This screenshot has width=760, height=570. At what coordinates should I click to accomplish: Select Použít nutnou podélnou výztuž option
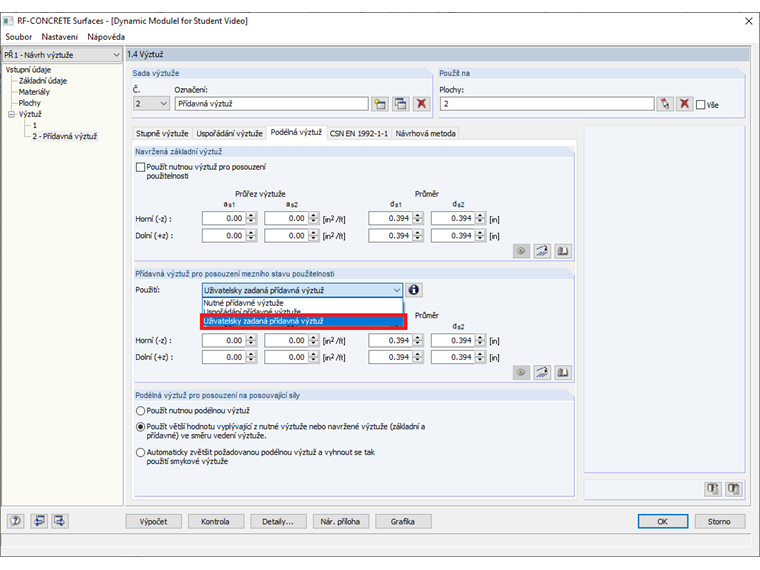(141, 411)
